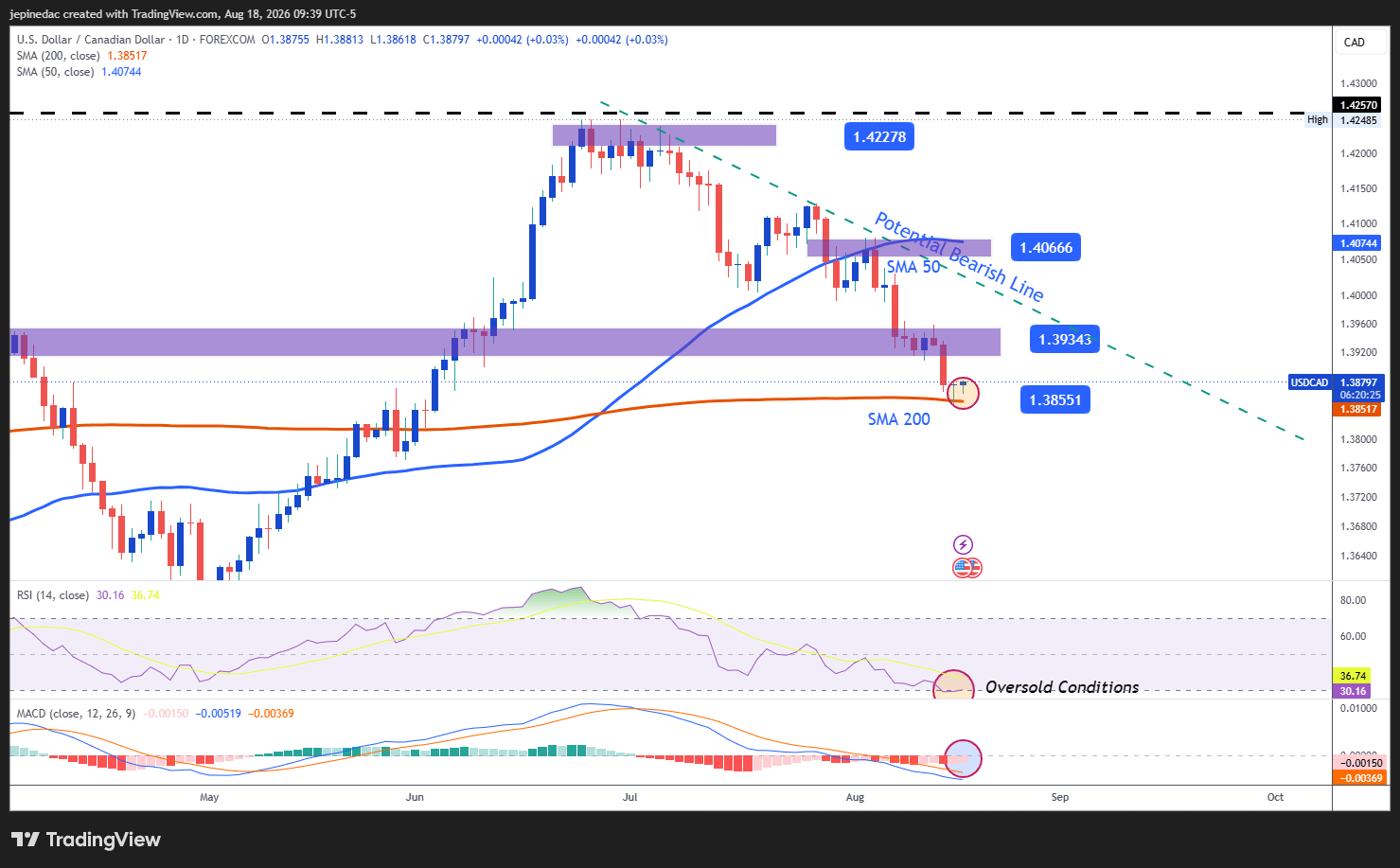Click the 0.01000 MACD axis label
Image resolution: width=1400 pixels, height=868 pixels.
tap(1358, 708)
